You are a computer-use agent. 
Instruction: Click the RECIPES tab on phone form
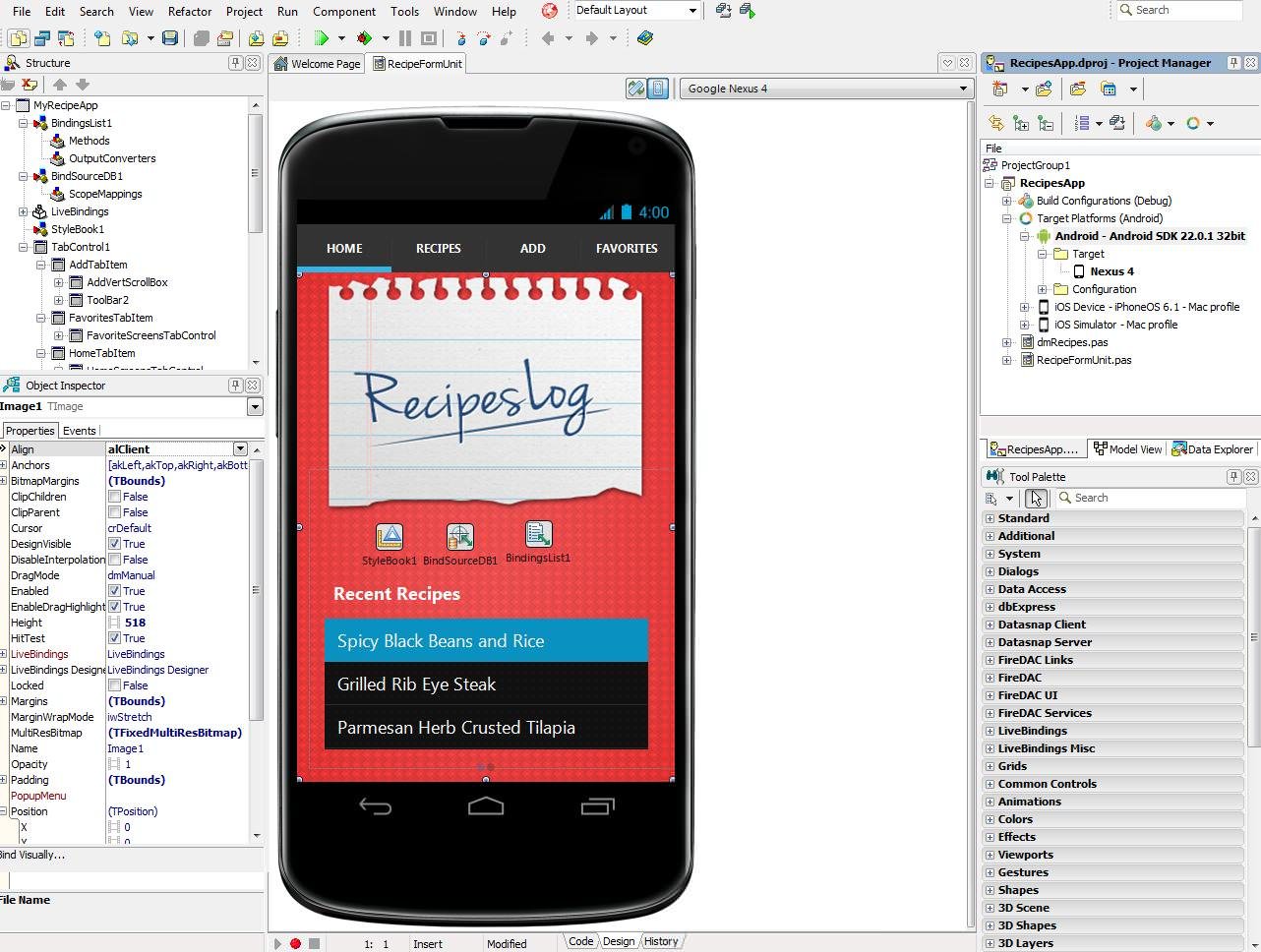[x=439, y=249]
